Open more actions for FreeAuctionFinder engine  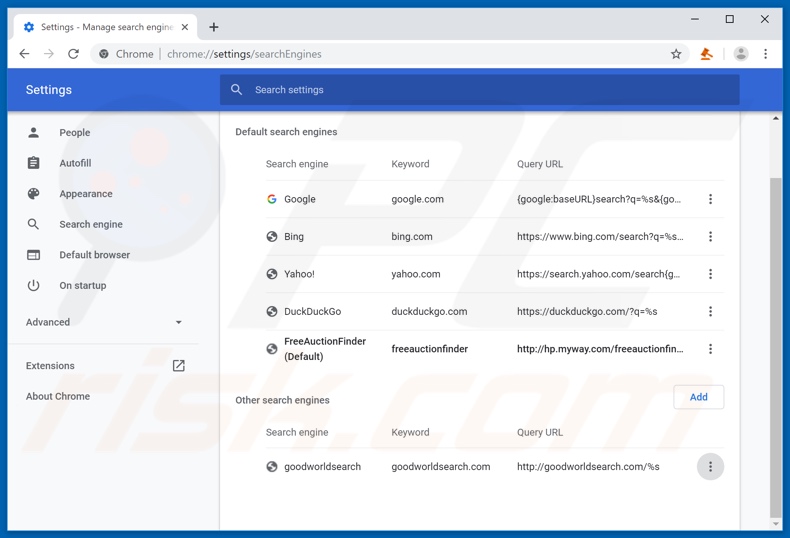pyautogui.click(x=710, y=349)
